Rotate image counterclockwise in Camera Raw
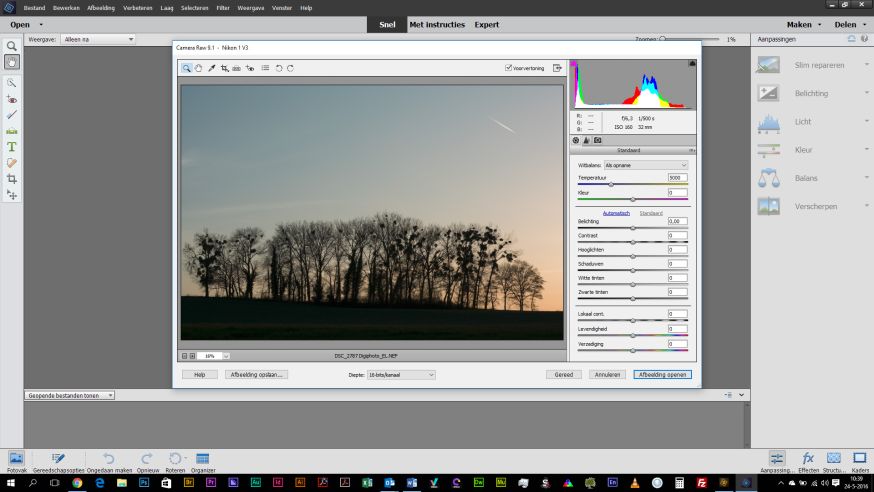Screen dimensions: 874x492 pos(279,68)
